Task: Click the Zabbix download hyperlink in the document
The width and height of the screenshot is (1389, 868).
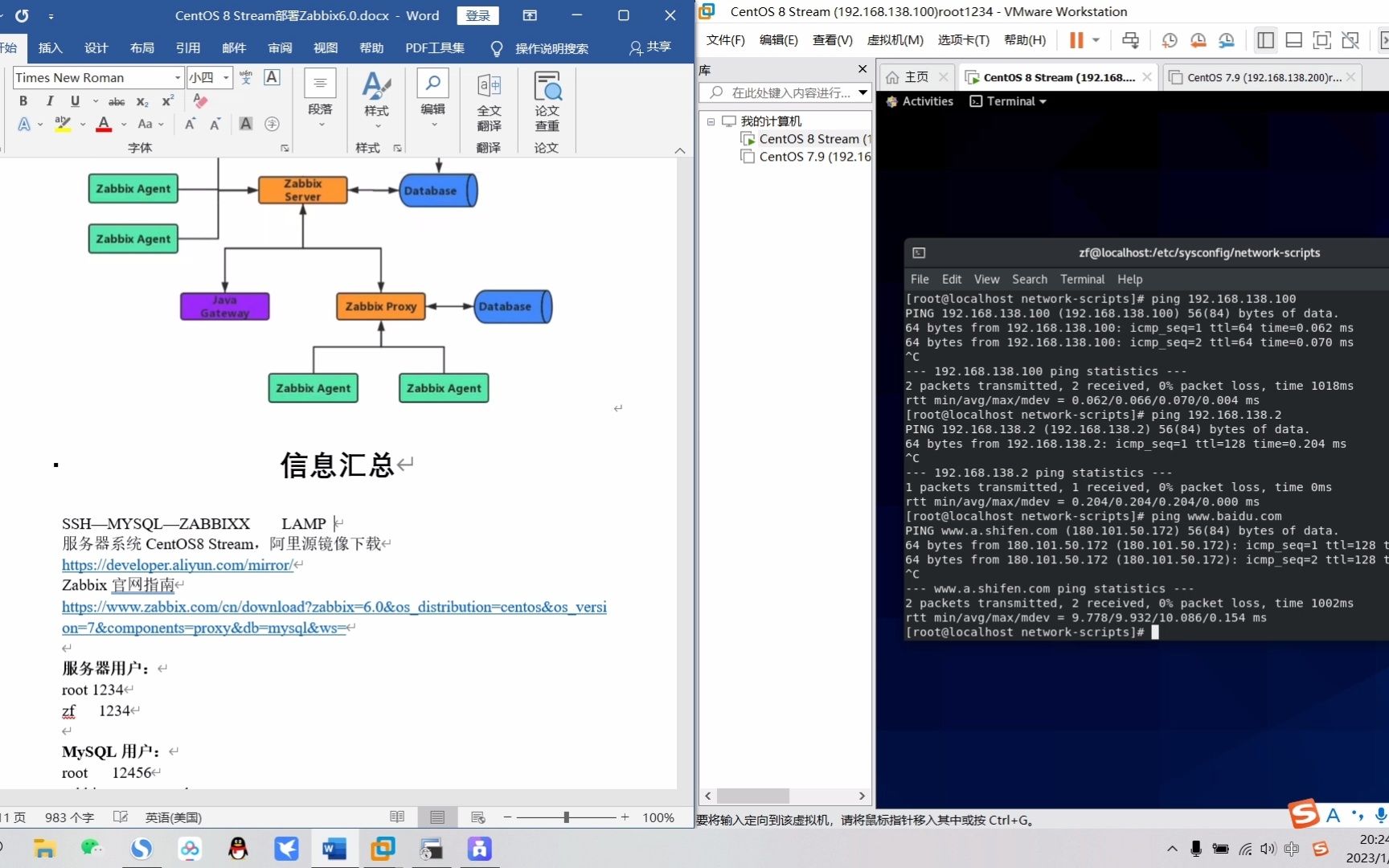Action: coord(334,607)
